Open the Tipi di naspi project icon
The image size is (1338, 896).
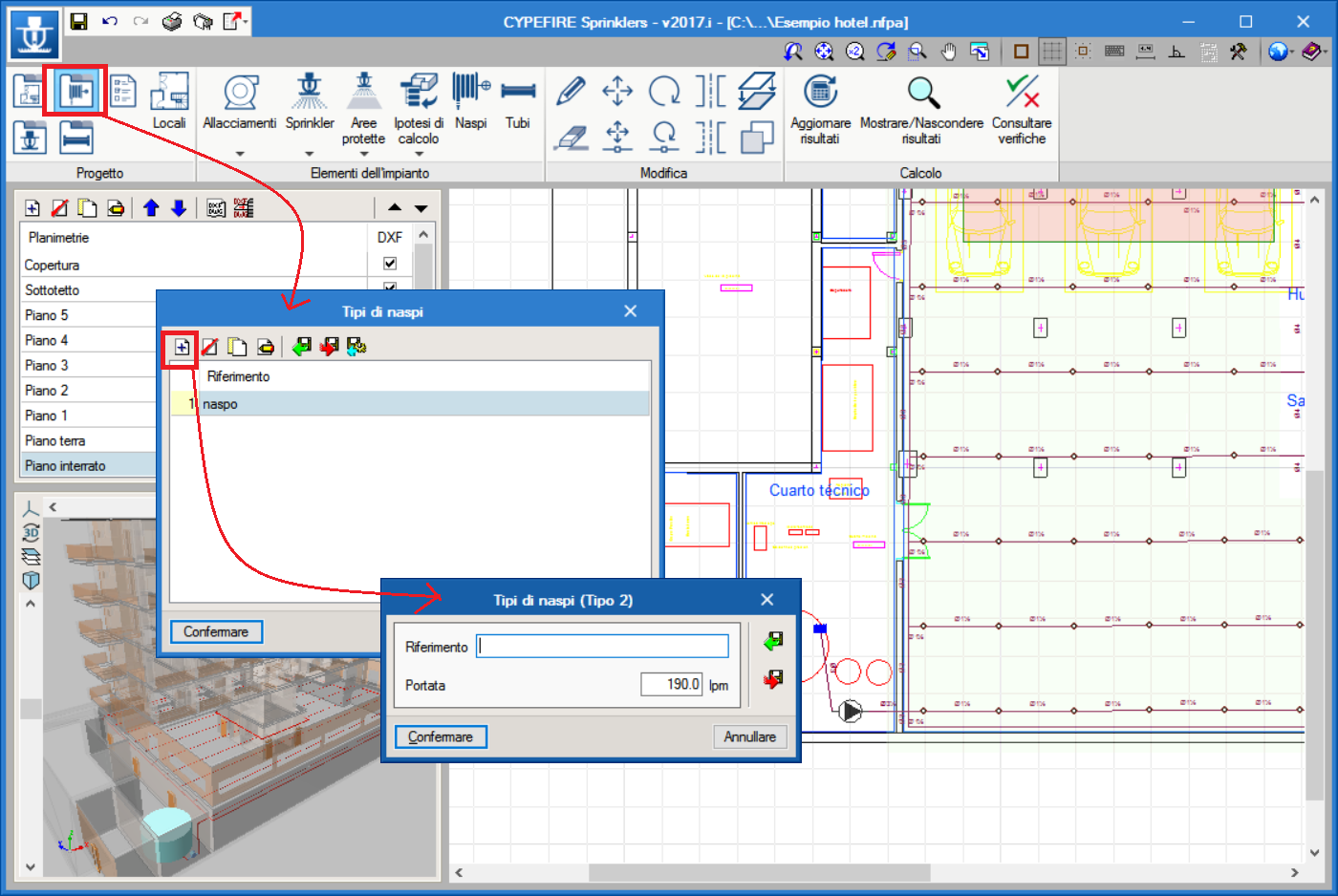[76, 92]
